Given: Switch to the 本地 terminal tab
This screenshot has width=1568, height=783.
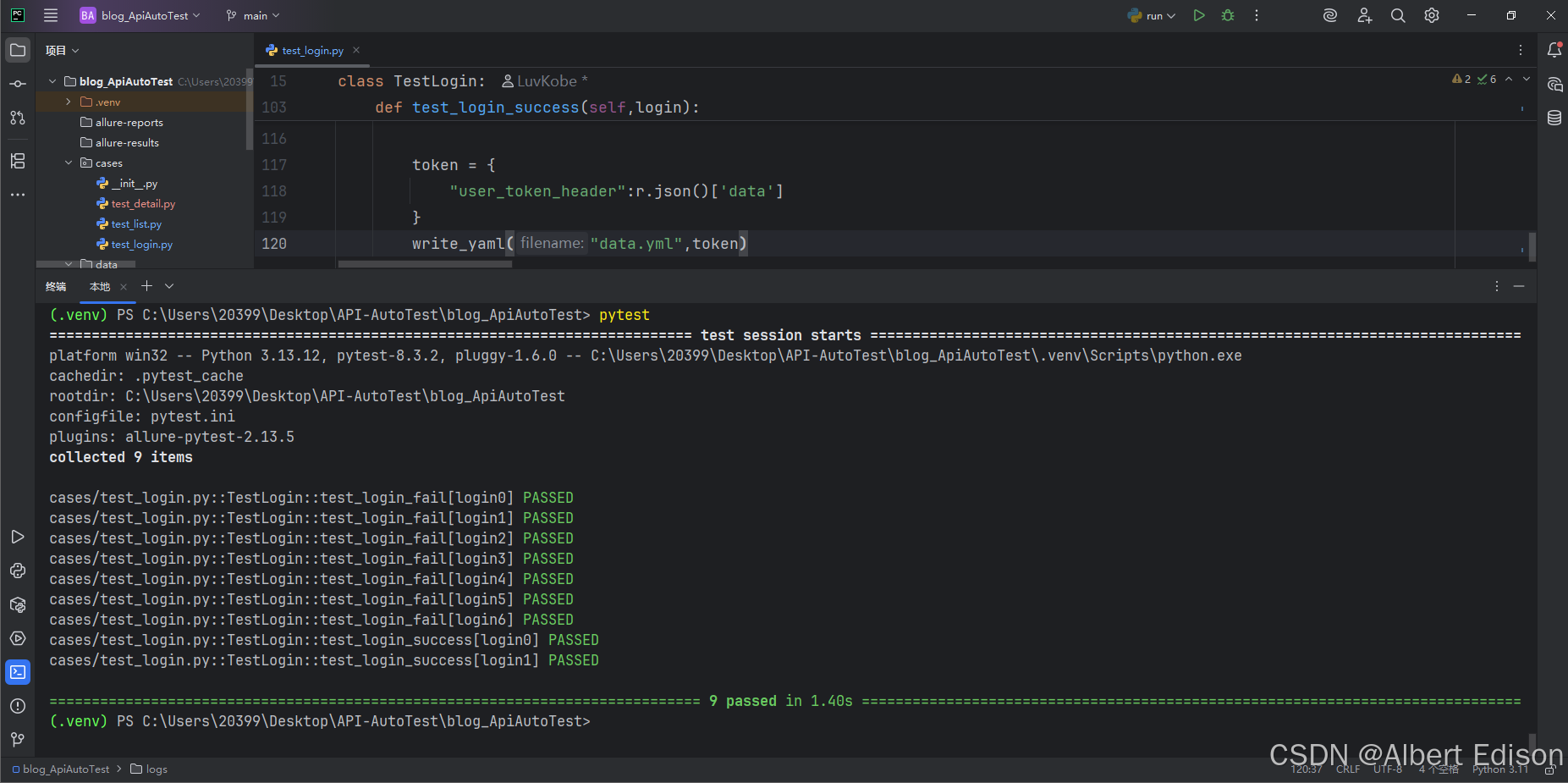Looking at the screenshot, I should point(100,287).
